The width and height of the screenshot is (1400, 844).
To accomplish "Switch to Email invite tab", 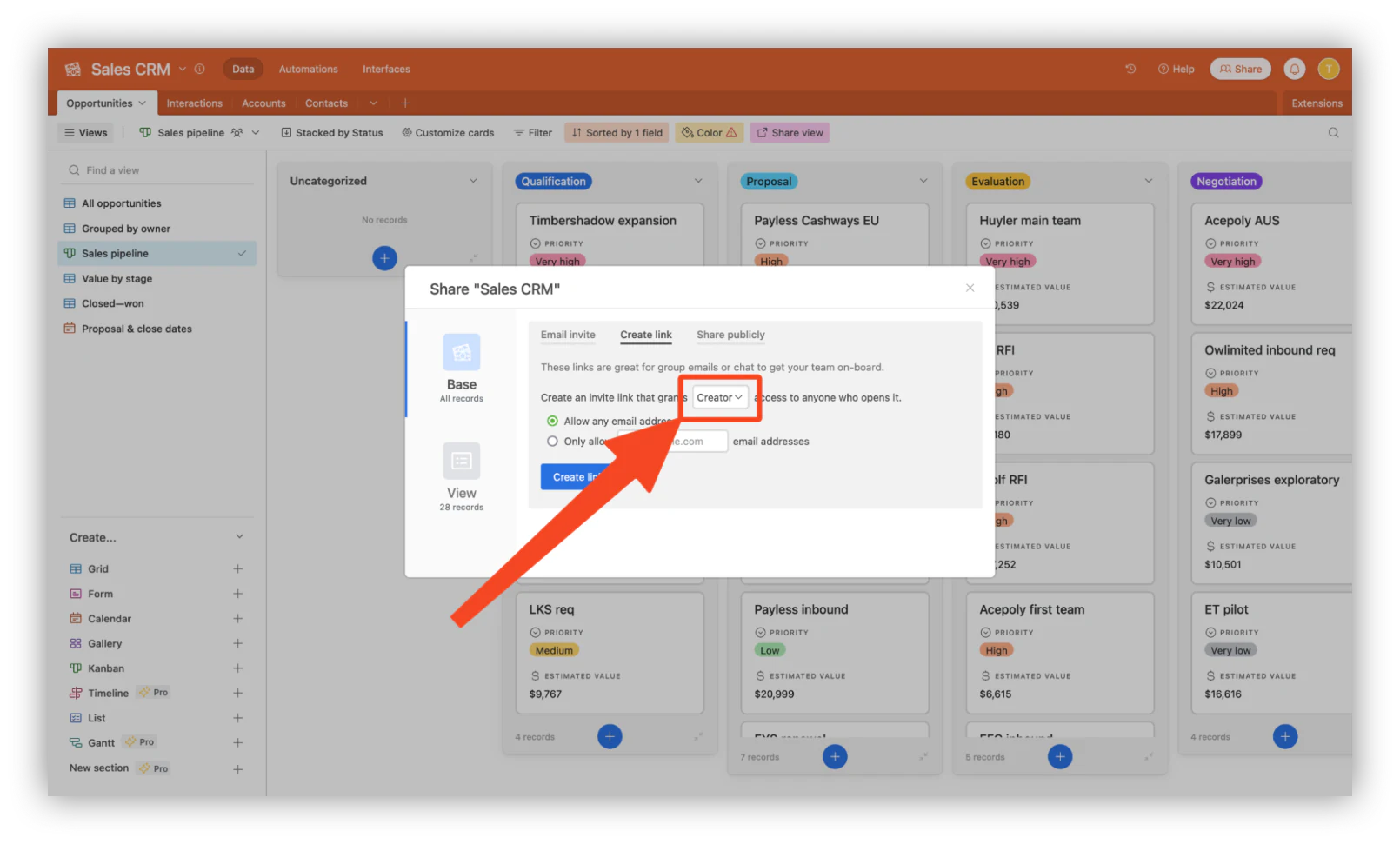I will click(x=568, y=335).
